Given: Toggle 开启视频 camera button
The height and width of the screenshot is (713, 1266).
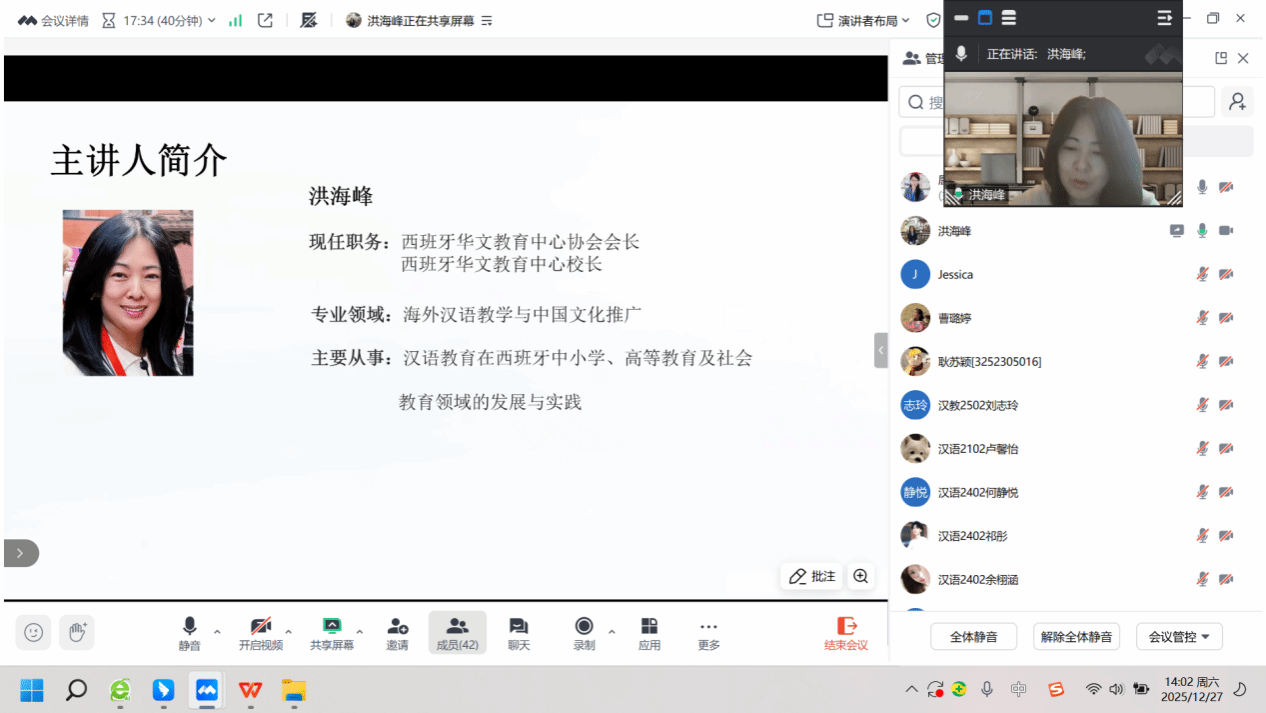Looking at the screenshot, I should coord(260,633).
